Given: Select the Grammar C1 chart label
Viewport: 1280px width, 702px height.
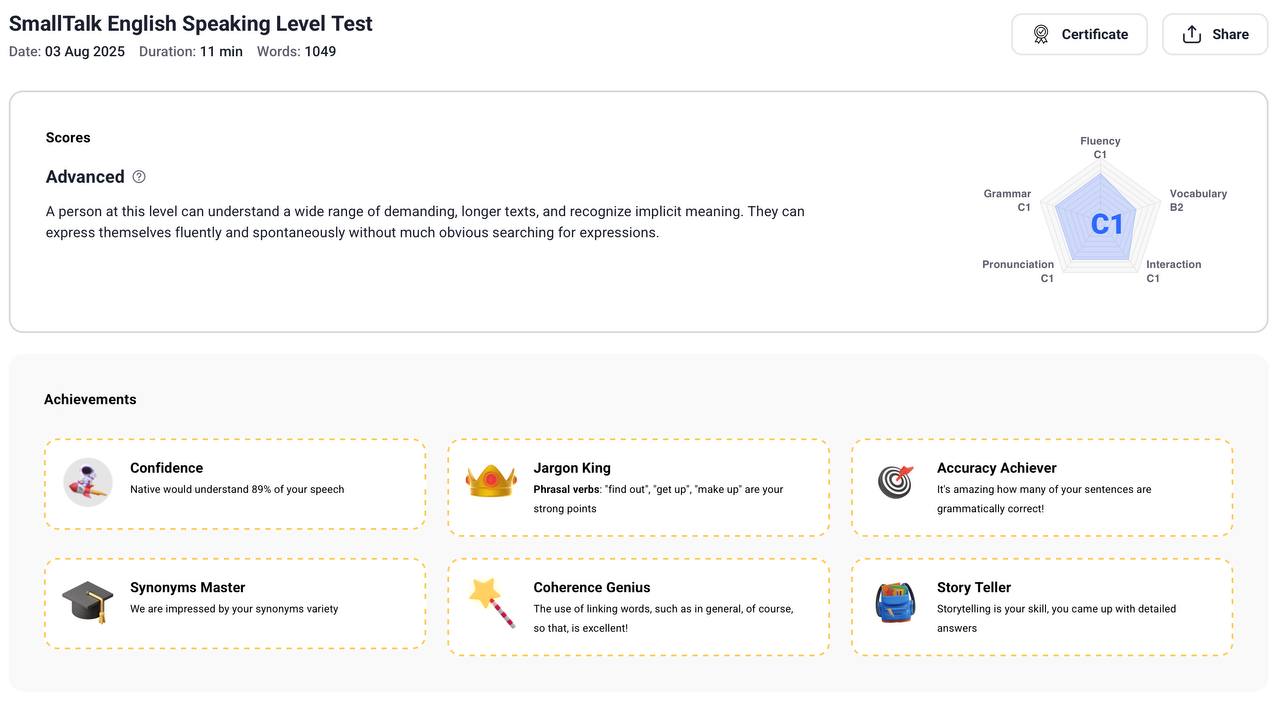Looking at the screenshot, I should (x=1008, y=200).
